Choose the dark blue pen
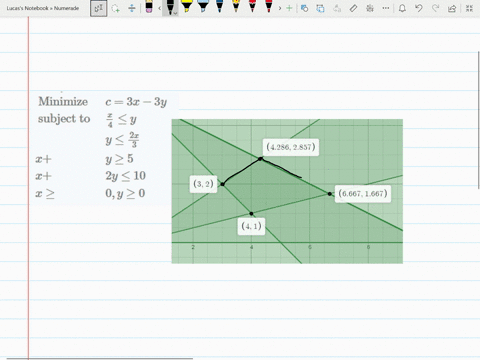480x360 pixels. 219,7
